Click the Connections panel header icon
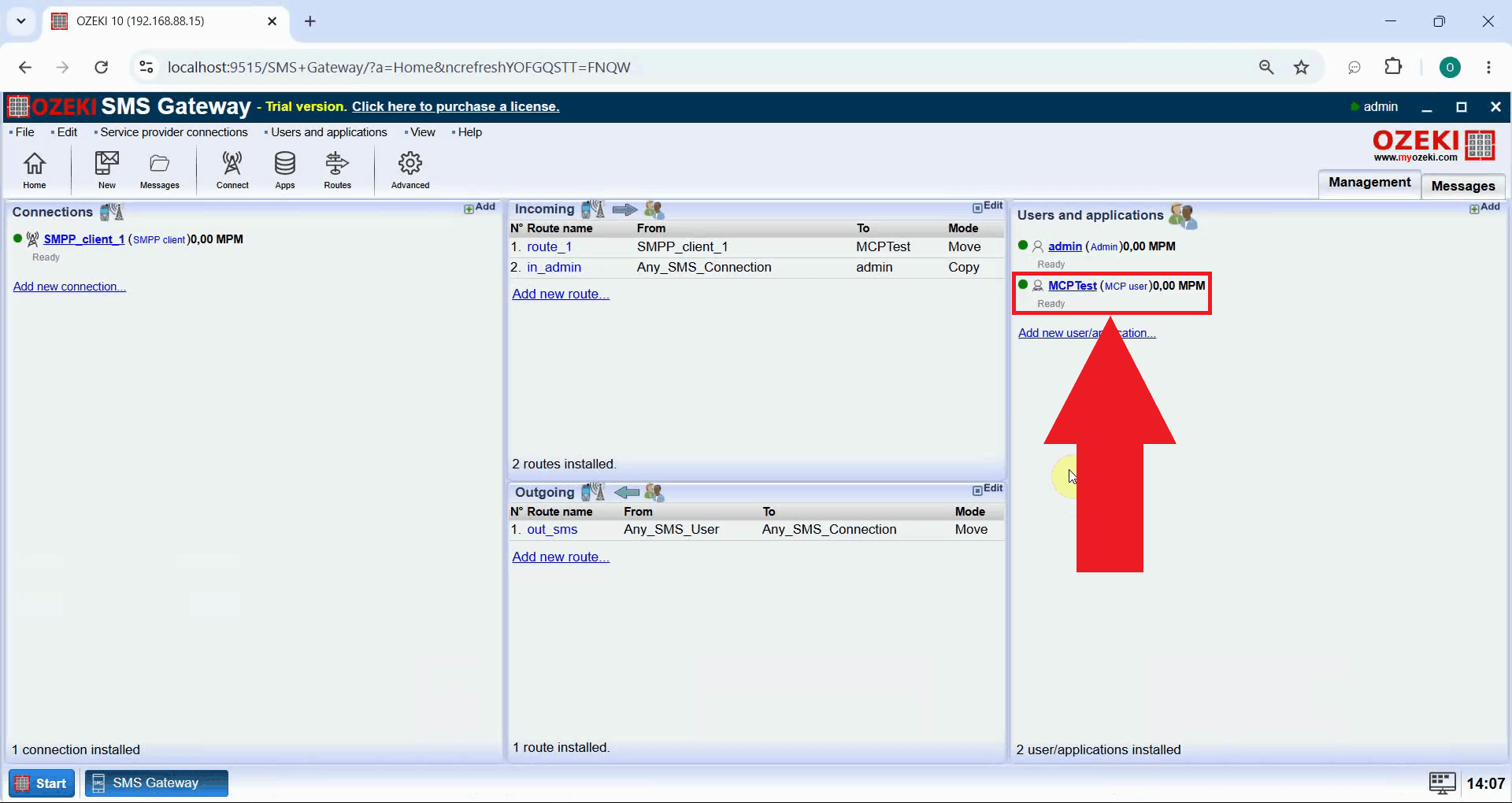 tap(112, 212)
